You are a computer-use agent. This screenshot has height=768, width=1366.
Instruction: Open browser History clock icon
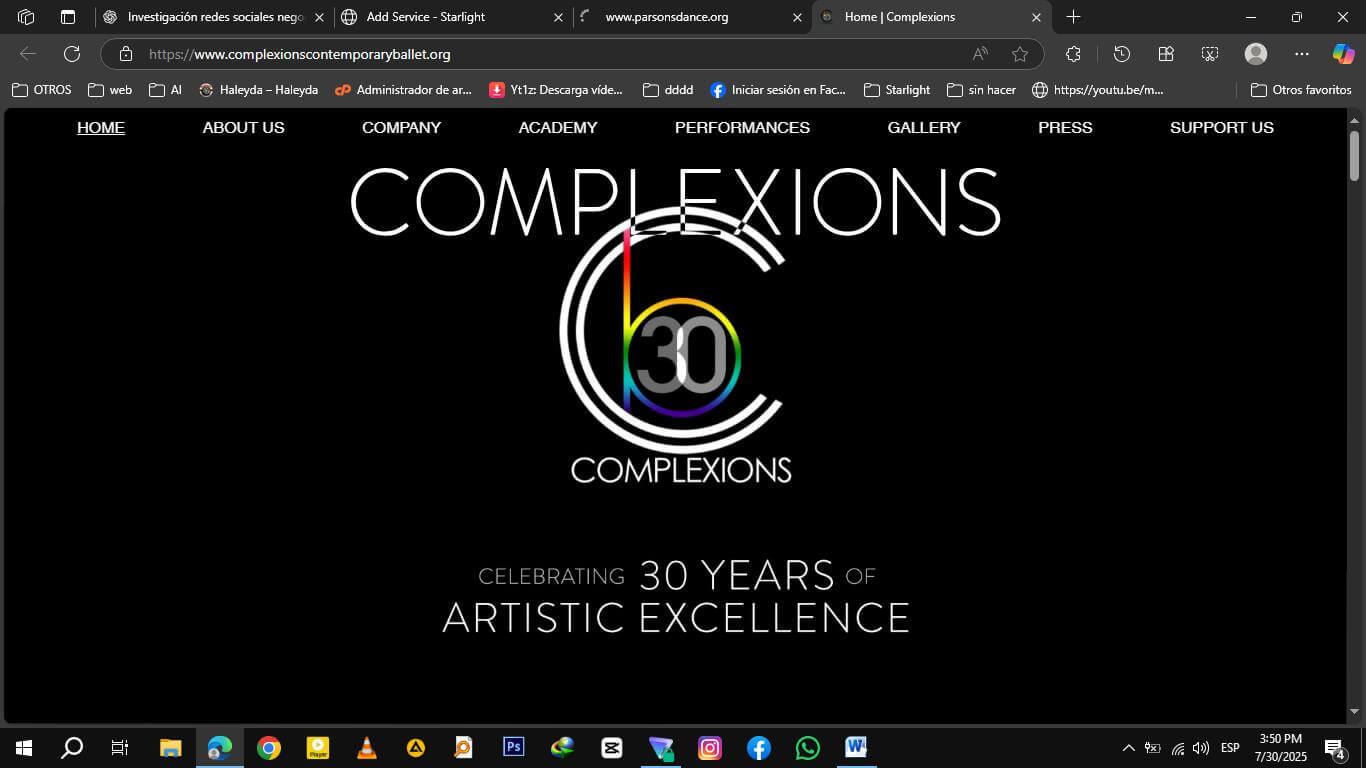point(1121,54)
